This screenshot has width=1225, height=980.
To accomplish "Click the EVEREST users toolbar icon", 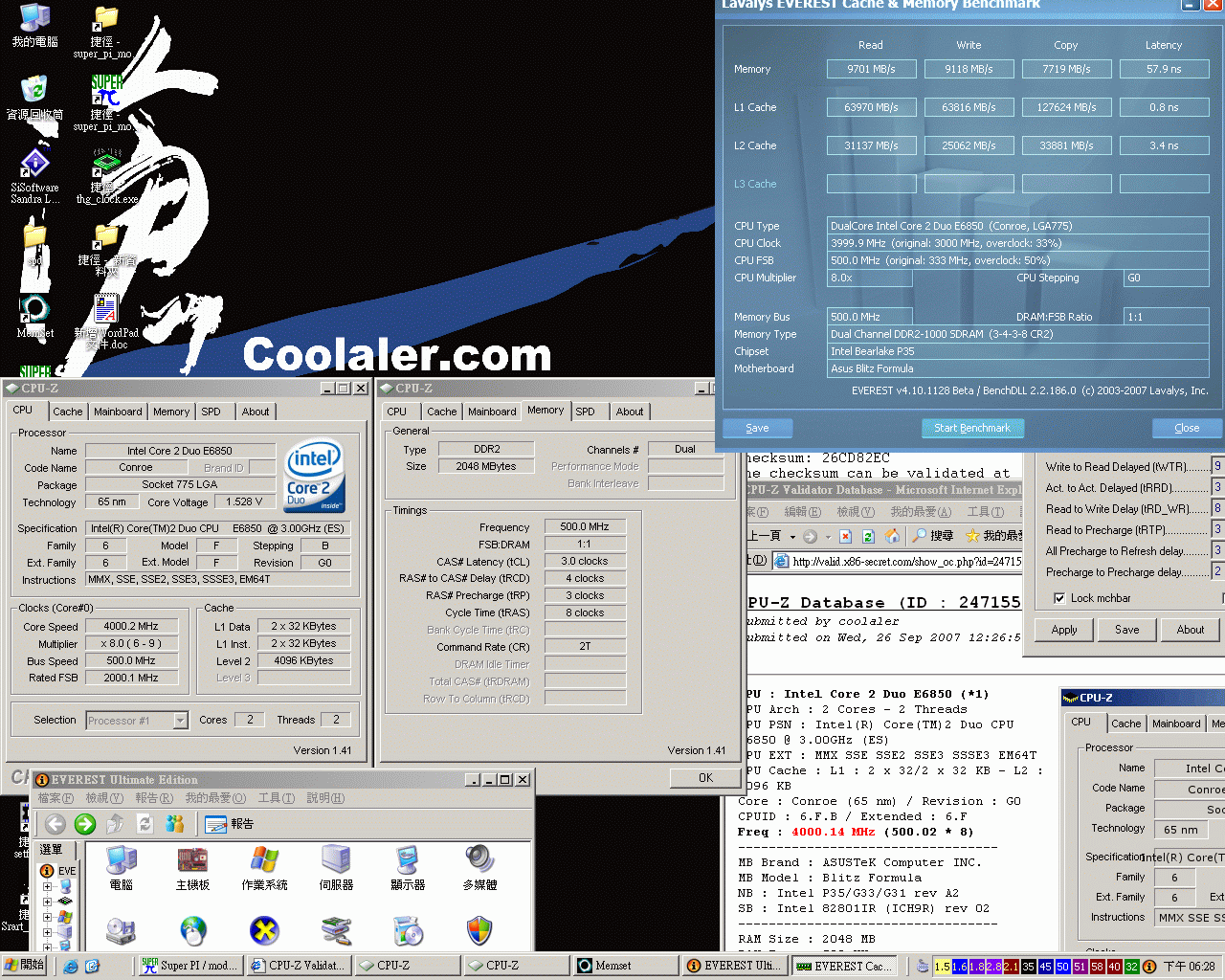I will tap(175, 823).
